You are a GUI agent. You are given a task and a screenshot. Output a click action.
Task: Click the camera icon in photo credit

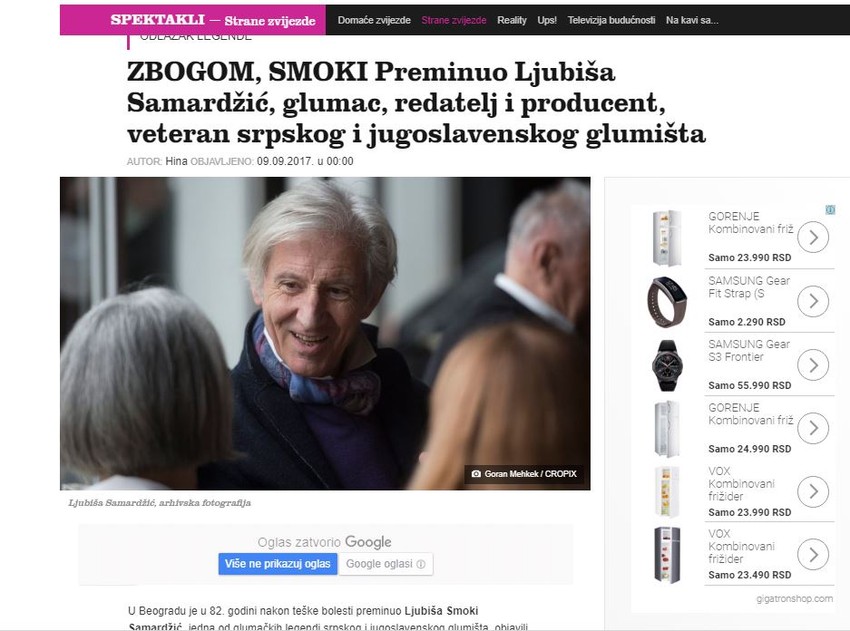476,474
